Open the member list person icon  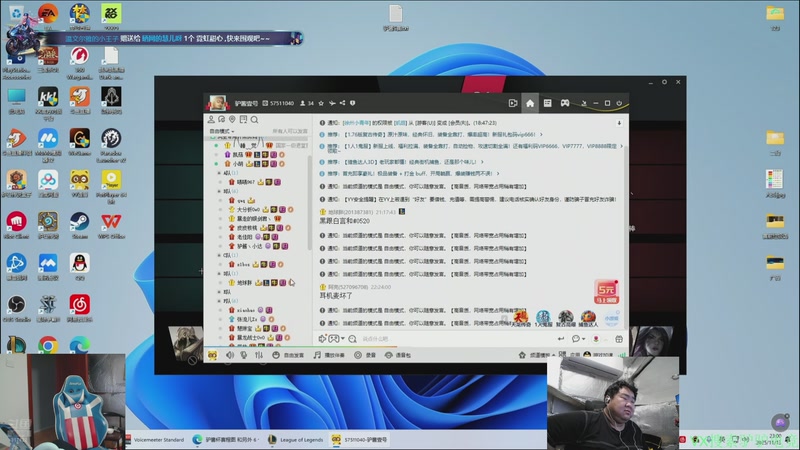[211, 119]
